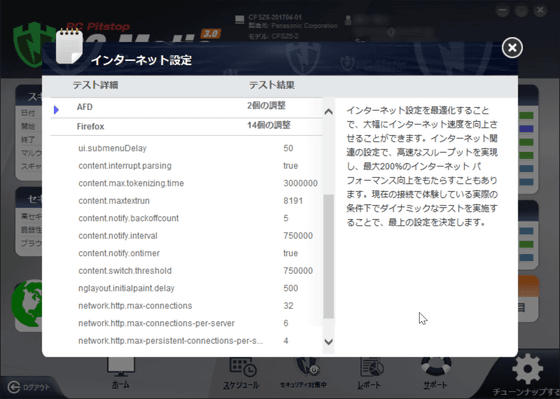Click the scrollbar up arrow

(x=328, y=112)
